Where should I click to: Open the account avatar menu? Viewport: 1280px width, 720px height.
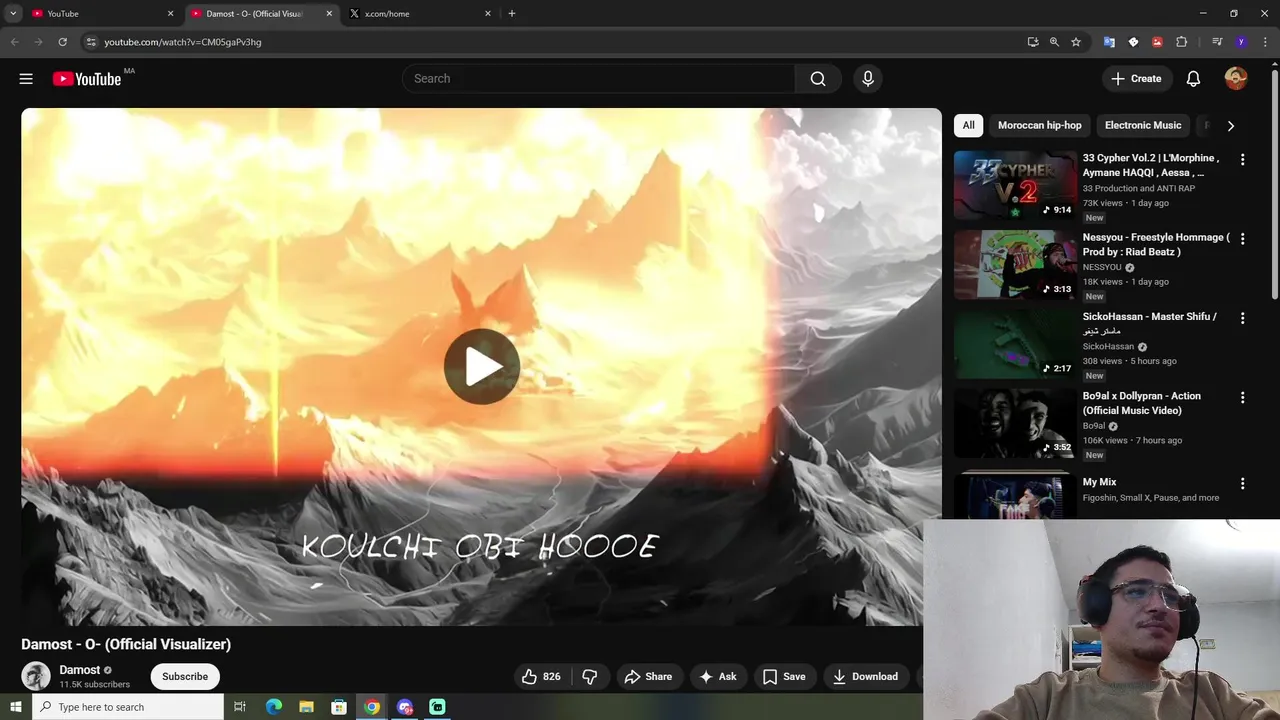click(x=1236, y=79)
